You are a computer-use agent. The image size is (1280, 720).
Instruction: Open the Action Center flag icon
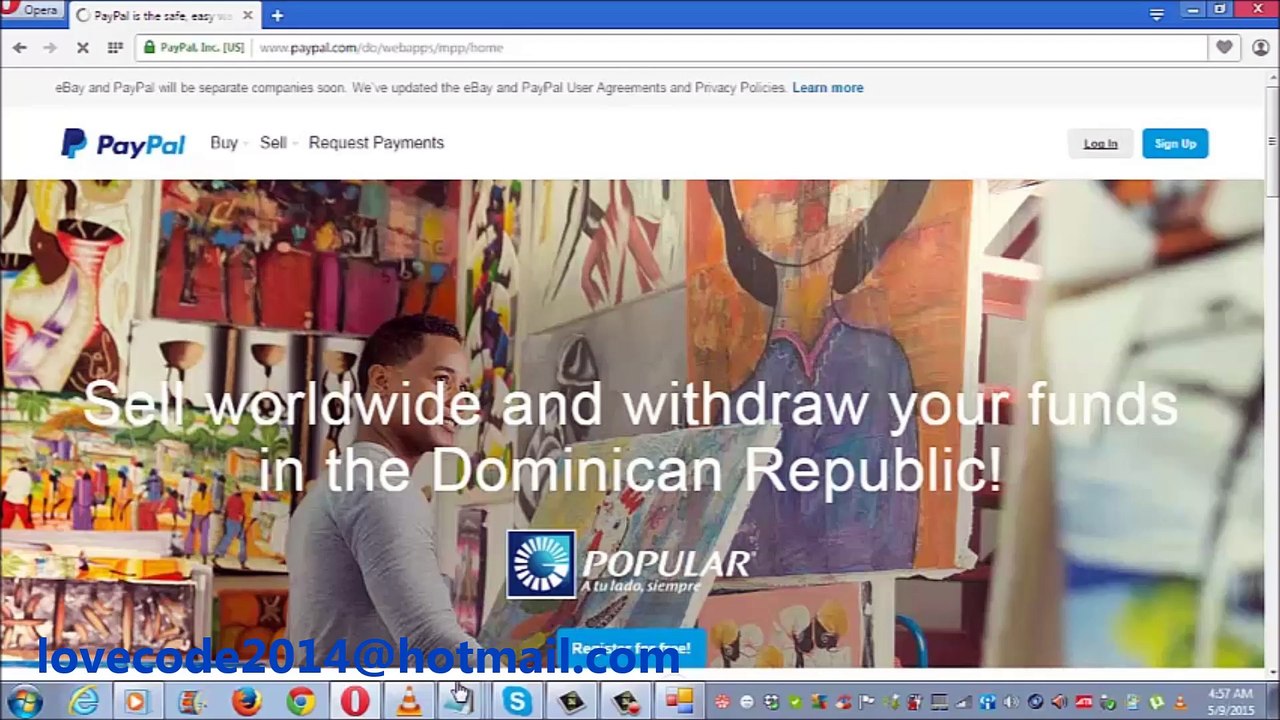(x=867, y=702)
